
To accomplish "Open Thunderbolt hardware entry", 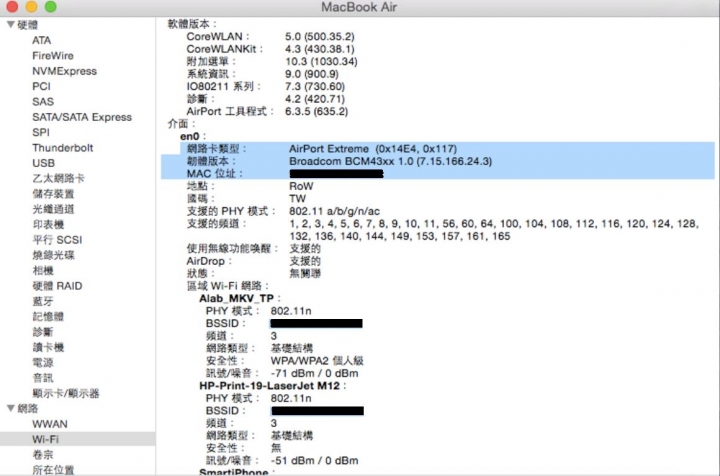I will (62, 148).
